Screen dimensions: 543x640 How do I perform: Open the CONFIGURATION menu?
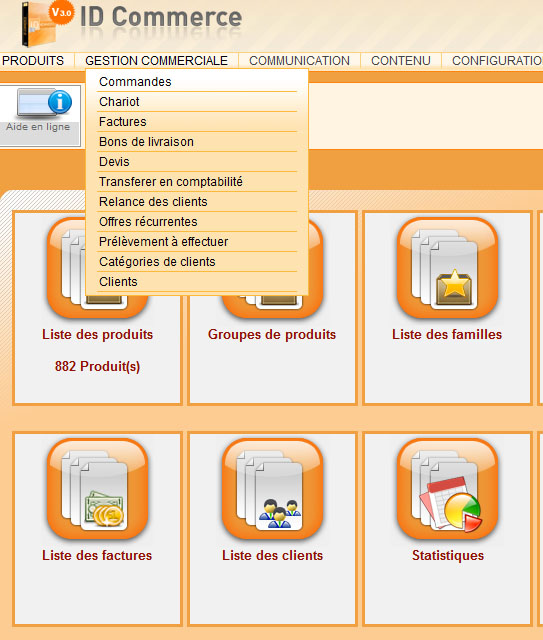coord(497,61)
